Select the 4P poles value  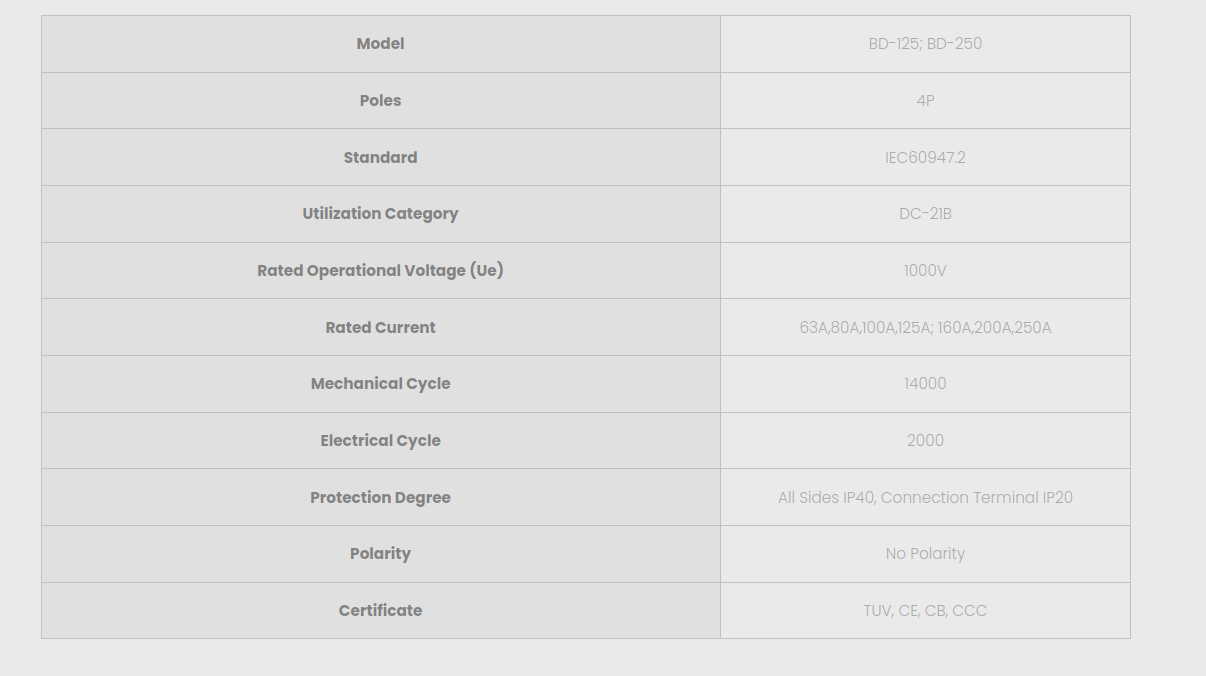pyautogui.click(x=925, y=101)
